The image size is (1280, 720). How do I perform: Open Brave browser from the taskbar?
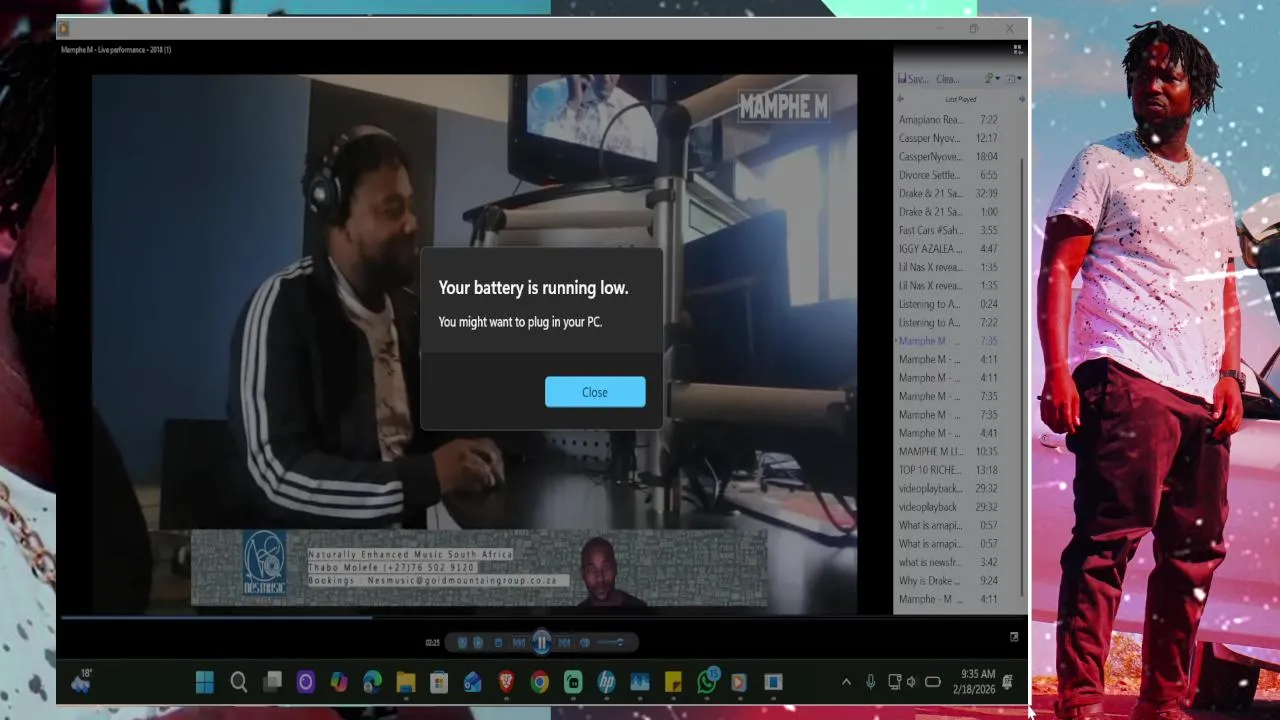pyautogui.click(x=506, y=682)
